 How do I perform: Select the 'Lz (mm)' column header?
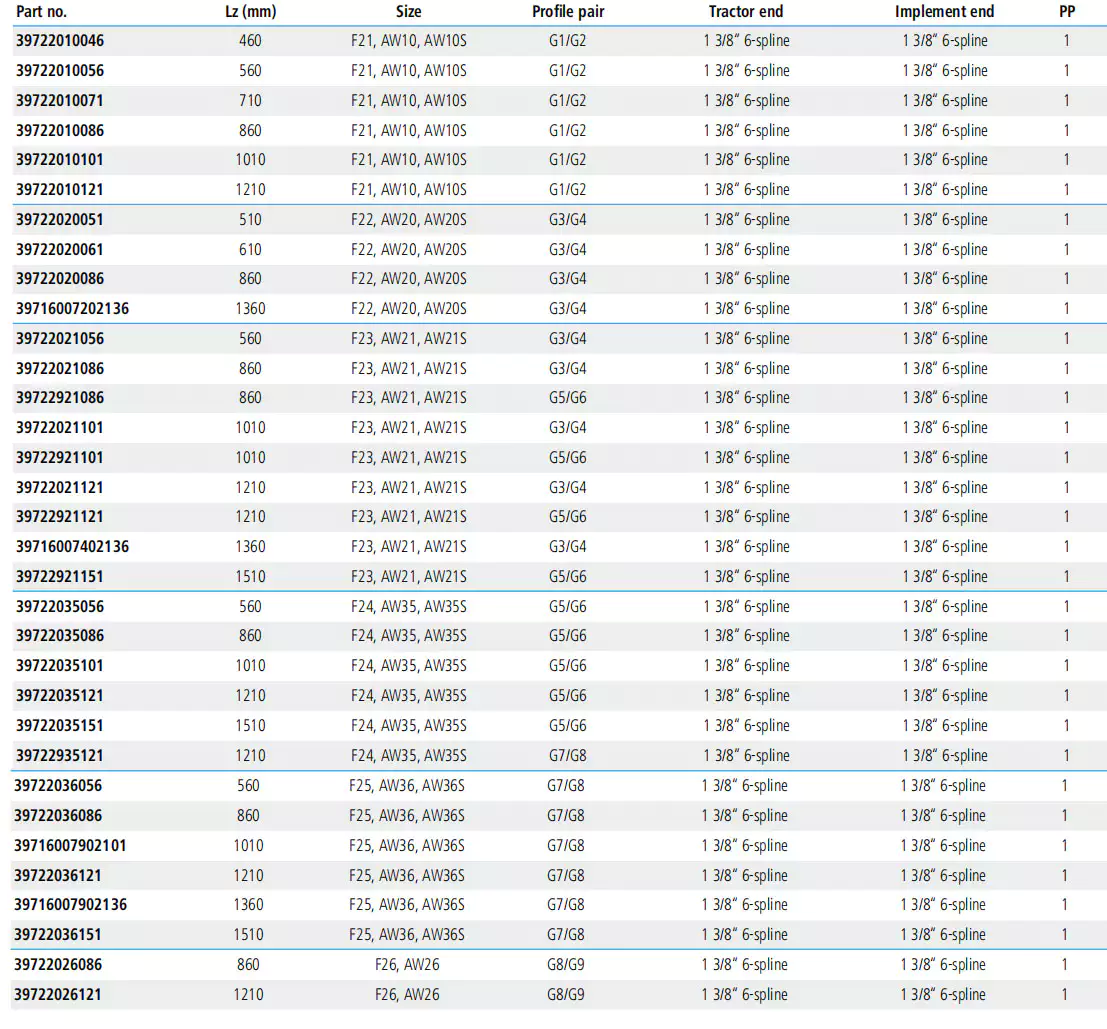(250, 12)
